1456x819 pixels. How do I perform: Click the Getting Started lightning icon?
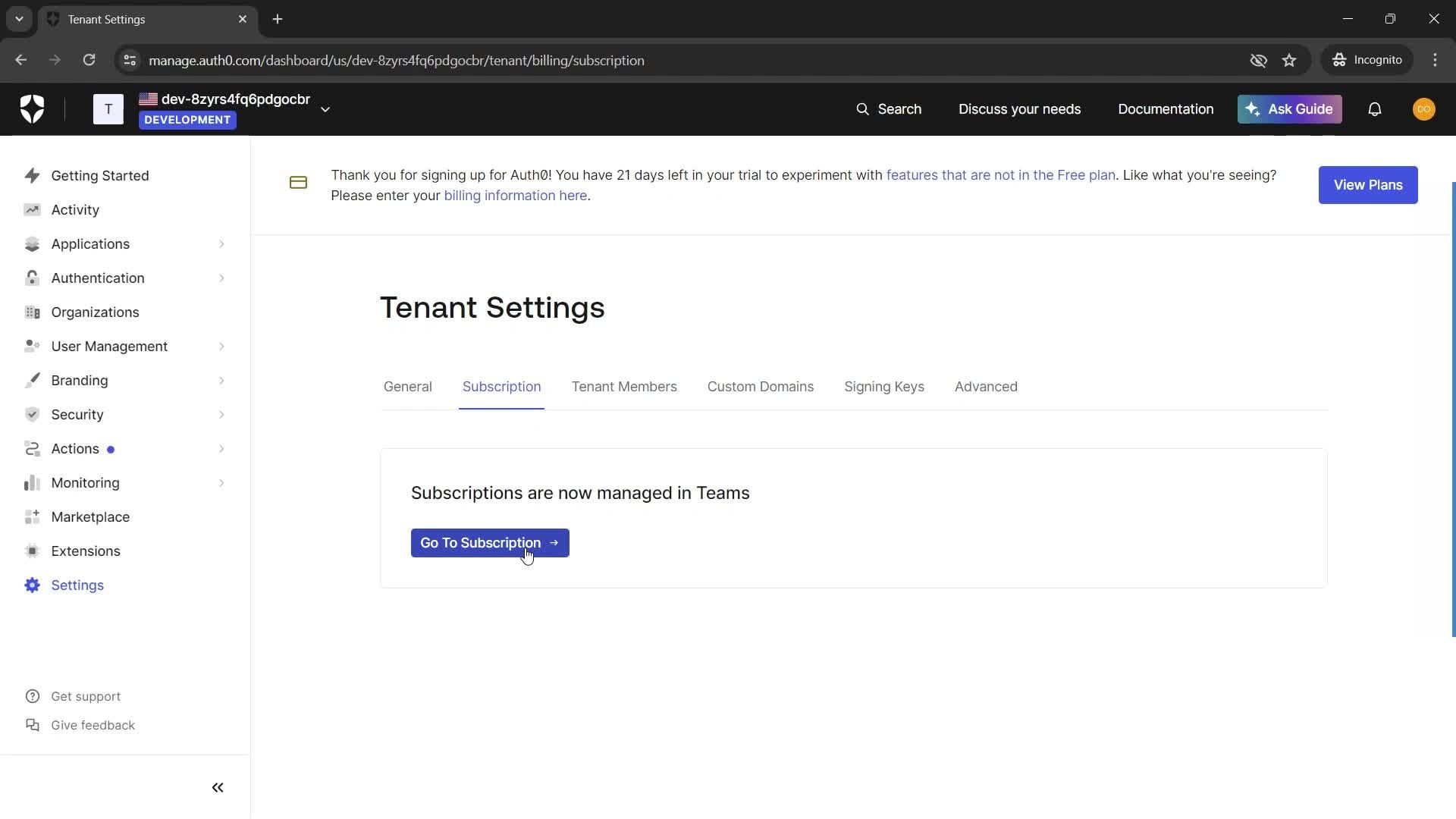[32, 176]
